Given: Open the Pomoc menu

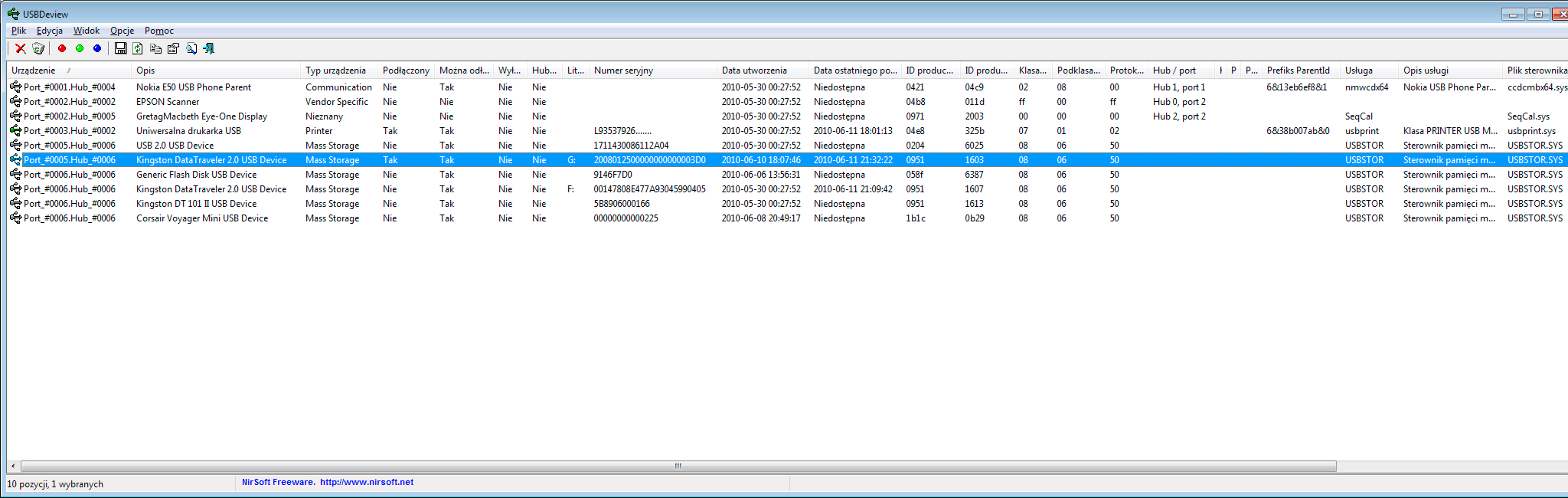Looking at the screenshot, I should [x=159, y=31].
